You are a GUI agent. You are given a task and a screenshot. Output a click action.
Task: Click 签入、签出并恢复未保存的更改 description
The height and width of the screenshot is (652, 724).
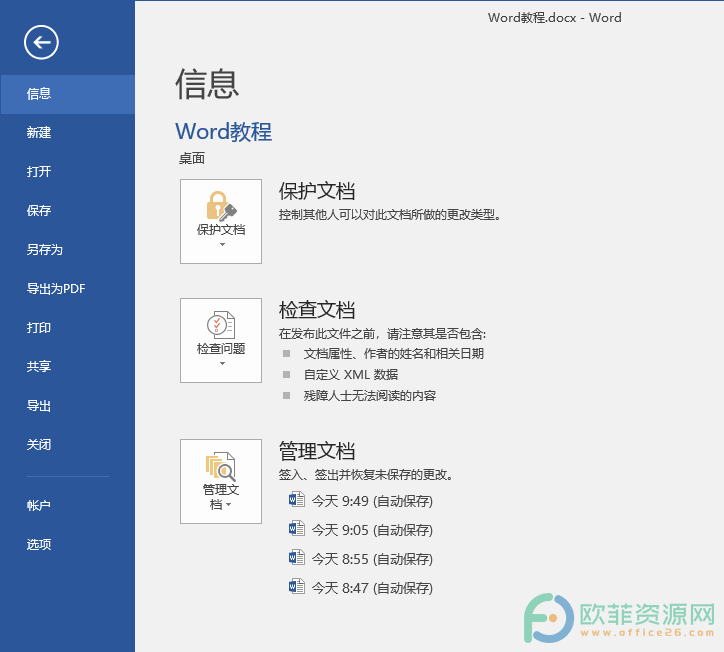[x=366, y=475]
